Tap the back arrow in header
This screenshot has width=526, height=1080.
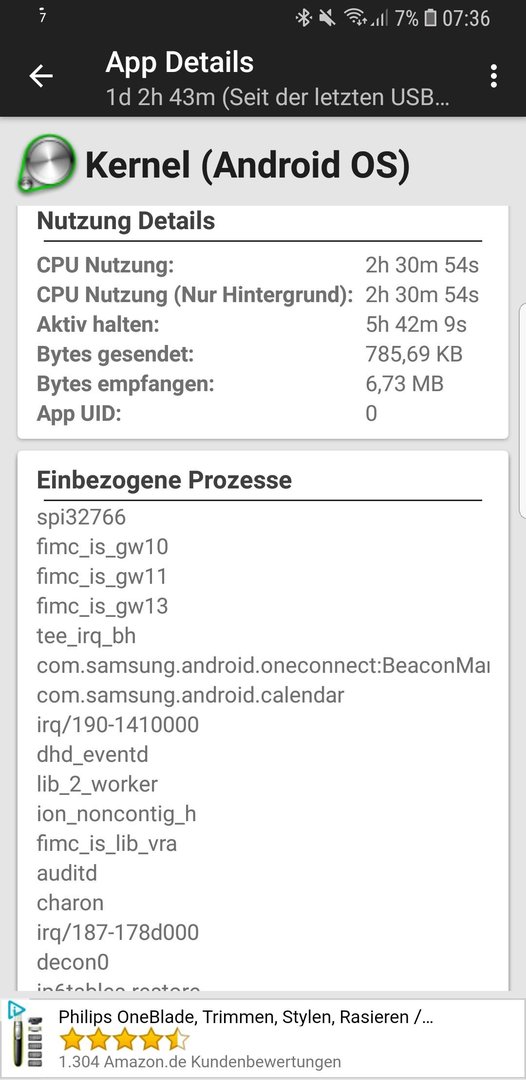(41, 76)
